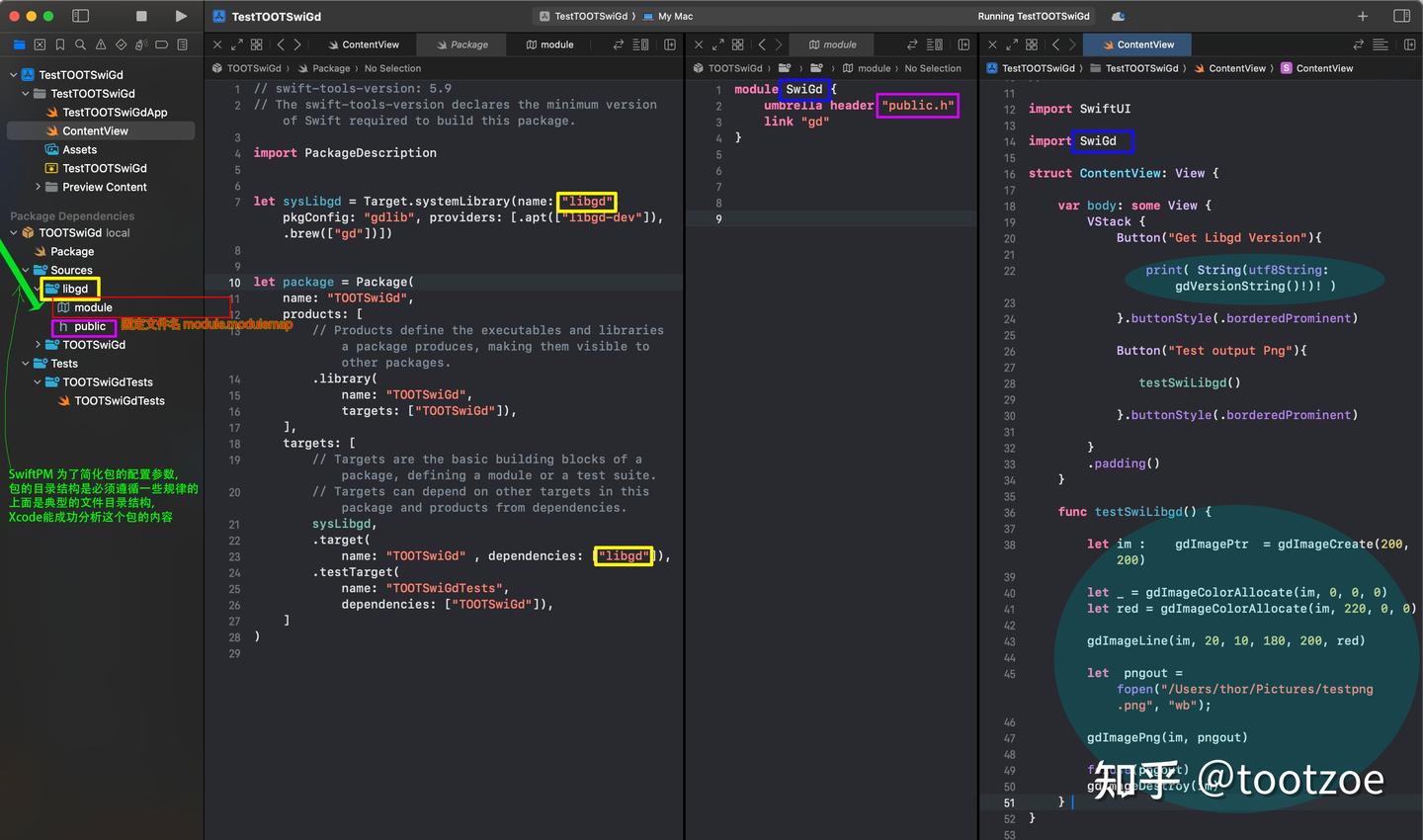Screen dimensions: 1423x840
Task: Run the scheme with the play button
Action: (181, 16)
